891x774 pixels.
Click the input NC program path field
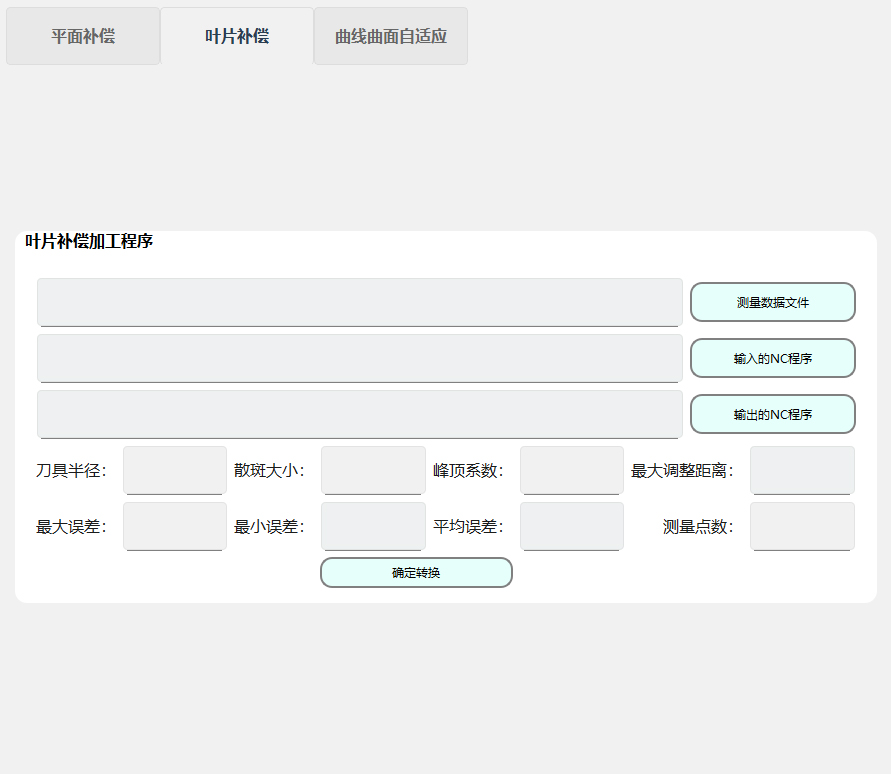[x=360, y=358]
